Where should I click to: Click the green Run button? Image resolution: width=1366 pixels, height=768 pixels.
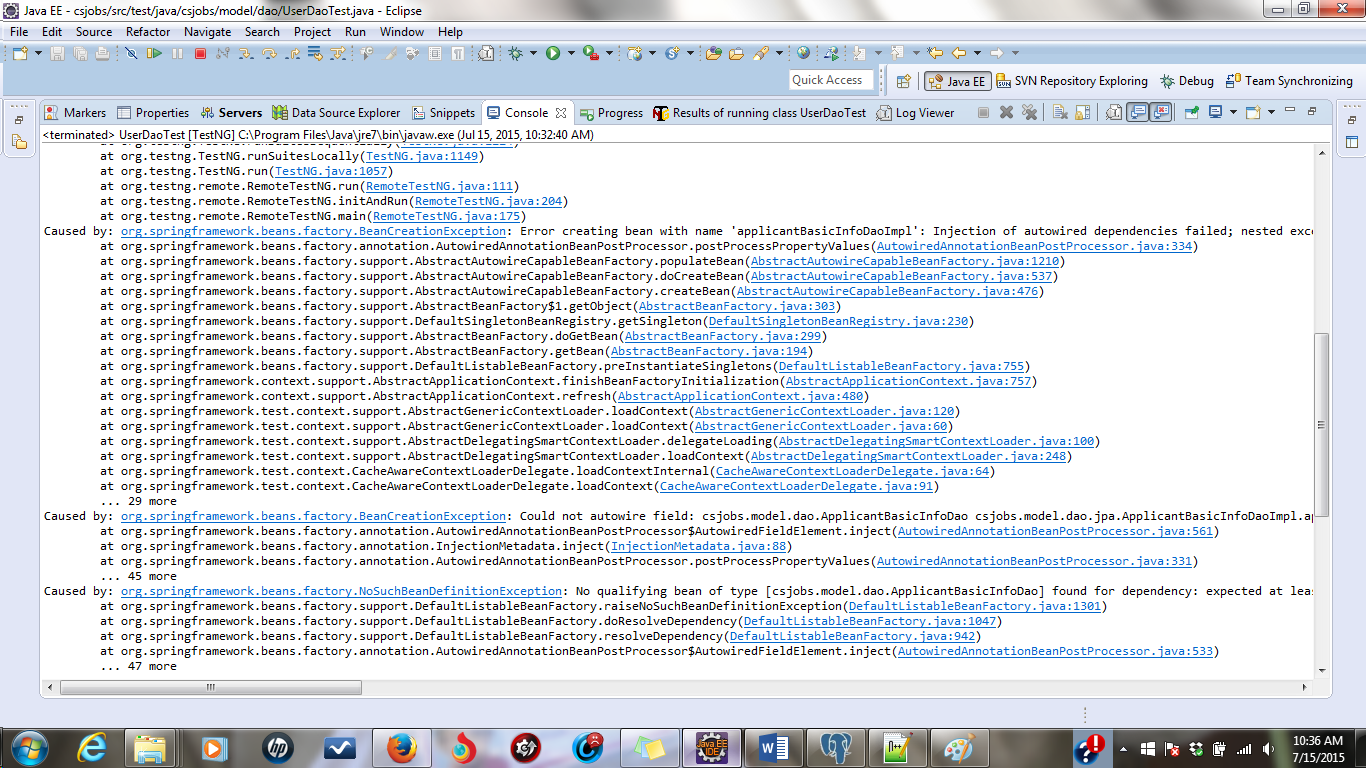pos(553,53)
